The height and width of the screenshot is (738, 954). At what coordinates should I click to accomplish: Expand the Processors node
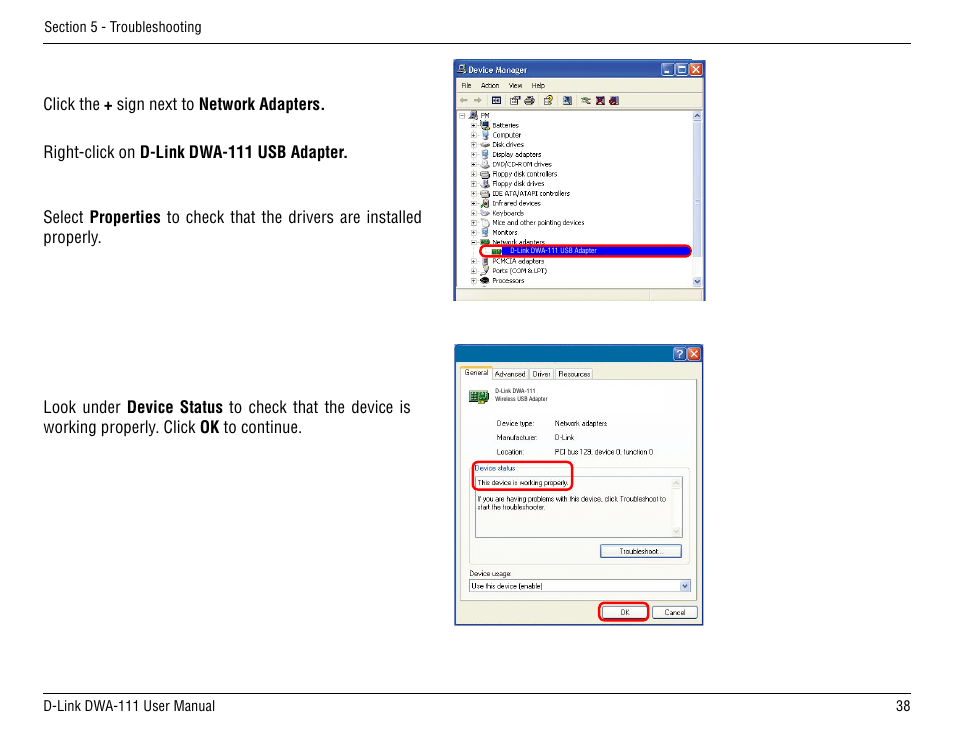point(473,281)
